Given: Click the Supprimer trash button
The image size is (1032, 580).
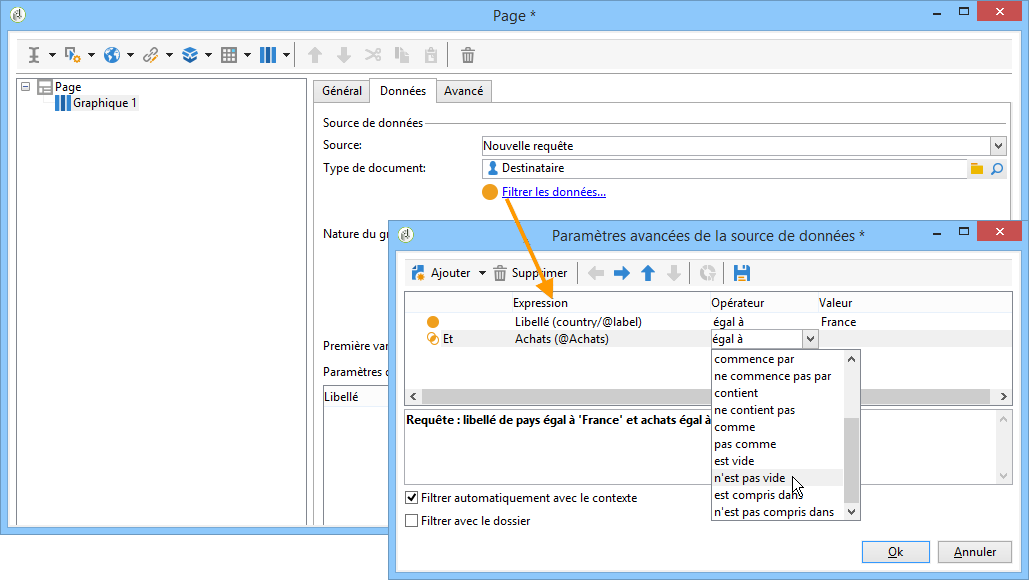Looking at the screenshot, I should tap(530, 273).
